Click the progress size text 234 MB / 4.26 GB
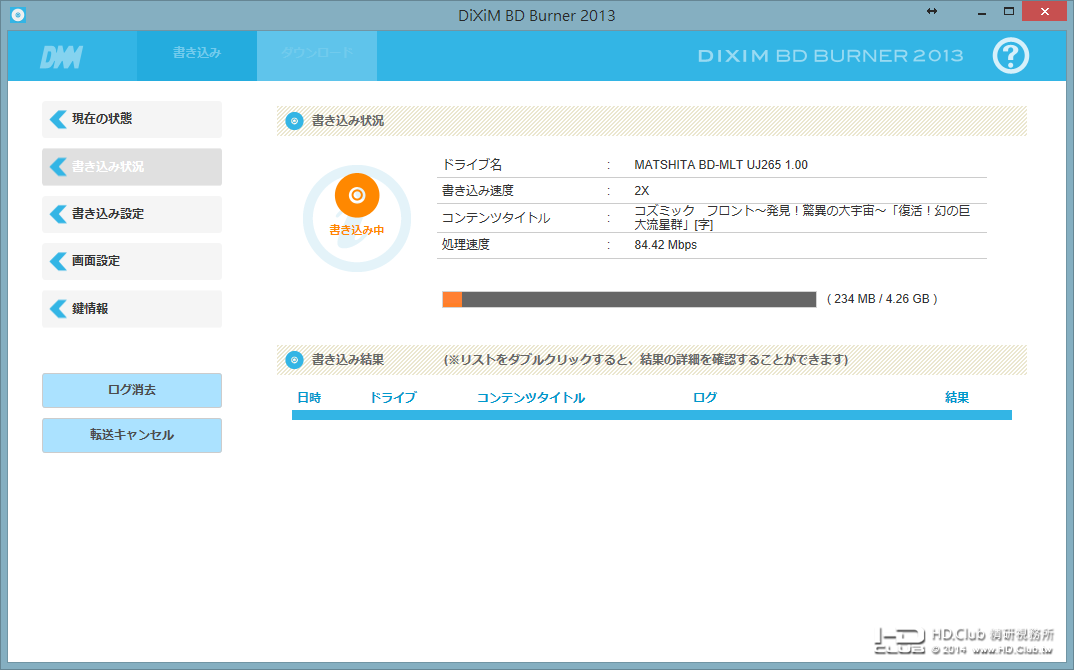Image resolution: width=1074 pixels, height=670 pixels. [x=882, y=299]
